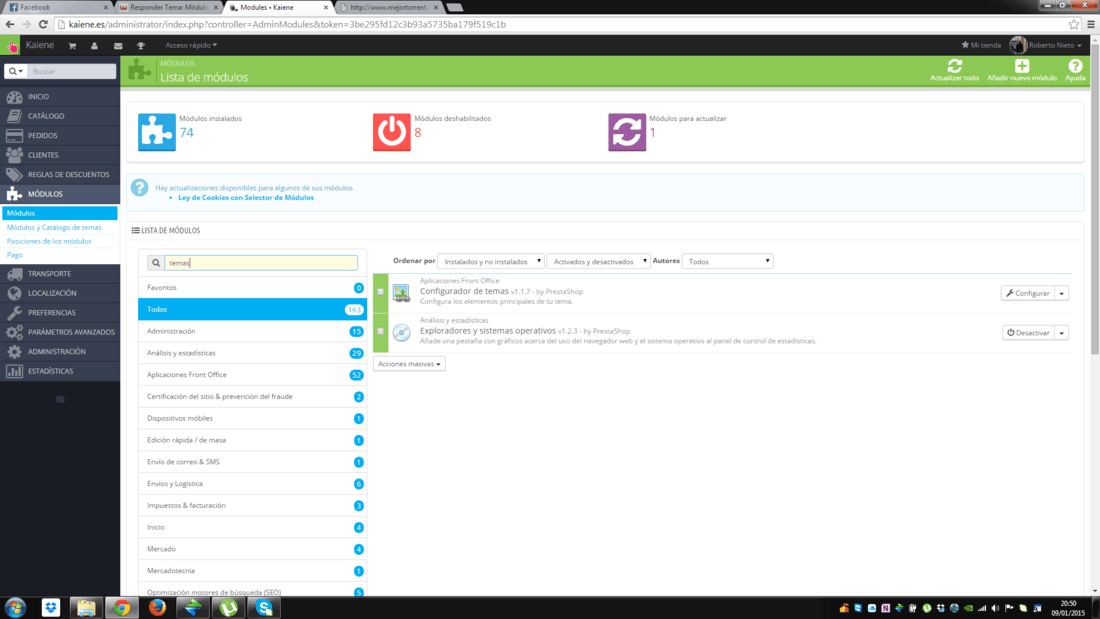Click the Configurar button
The height and width of the screenshot is (619, 1100).
click(x=1028, y=293)
